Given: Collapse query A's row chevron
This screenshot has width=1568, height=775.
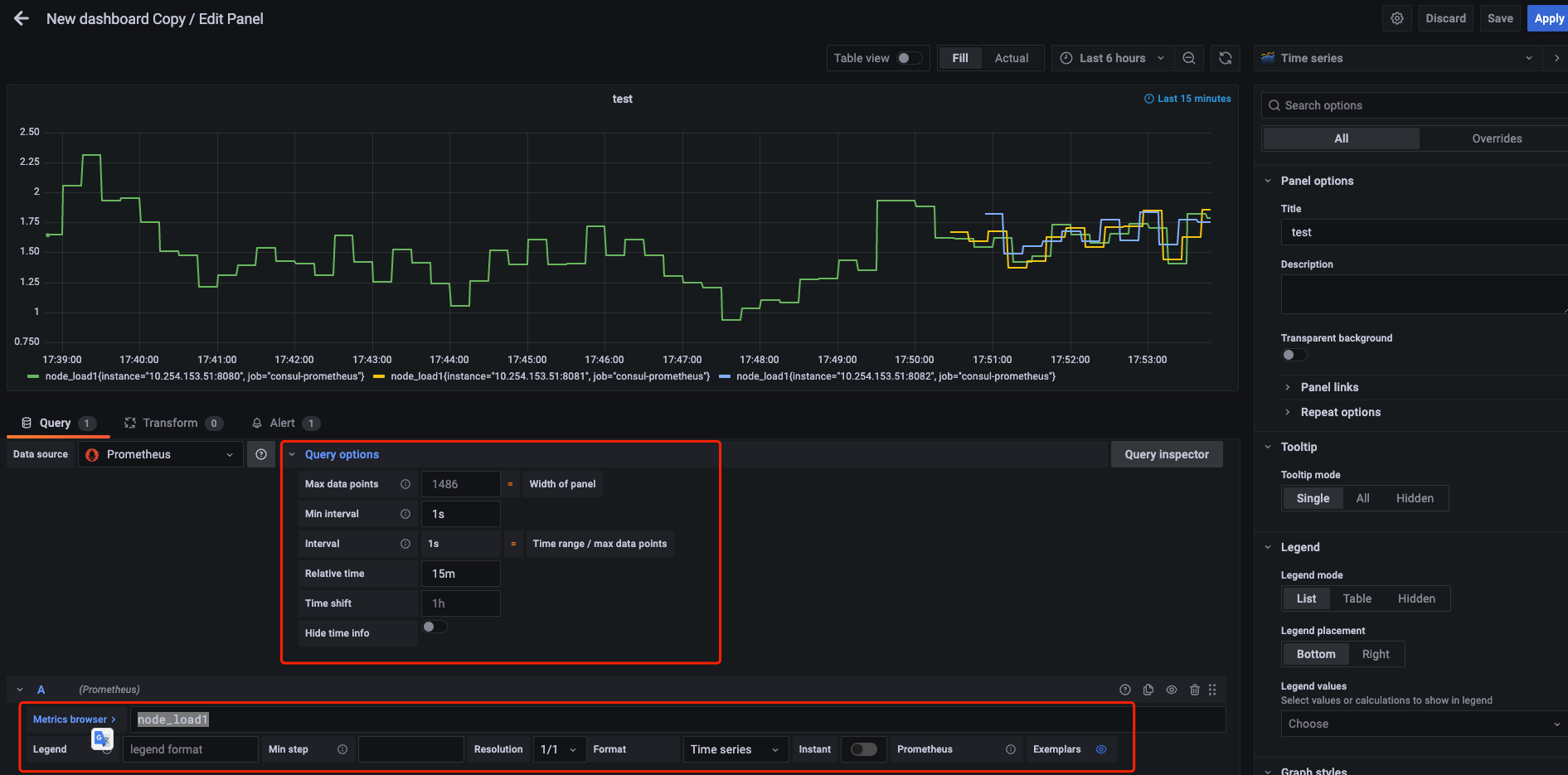Looking at the screenshot, I should pos(20,690).
